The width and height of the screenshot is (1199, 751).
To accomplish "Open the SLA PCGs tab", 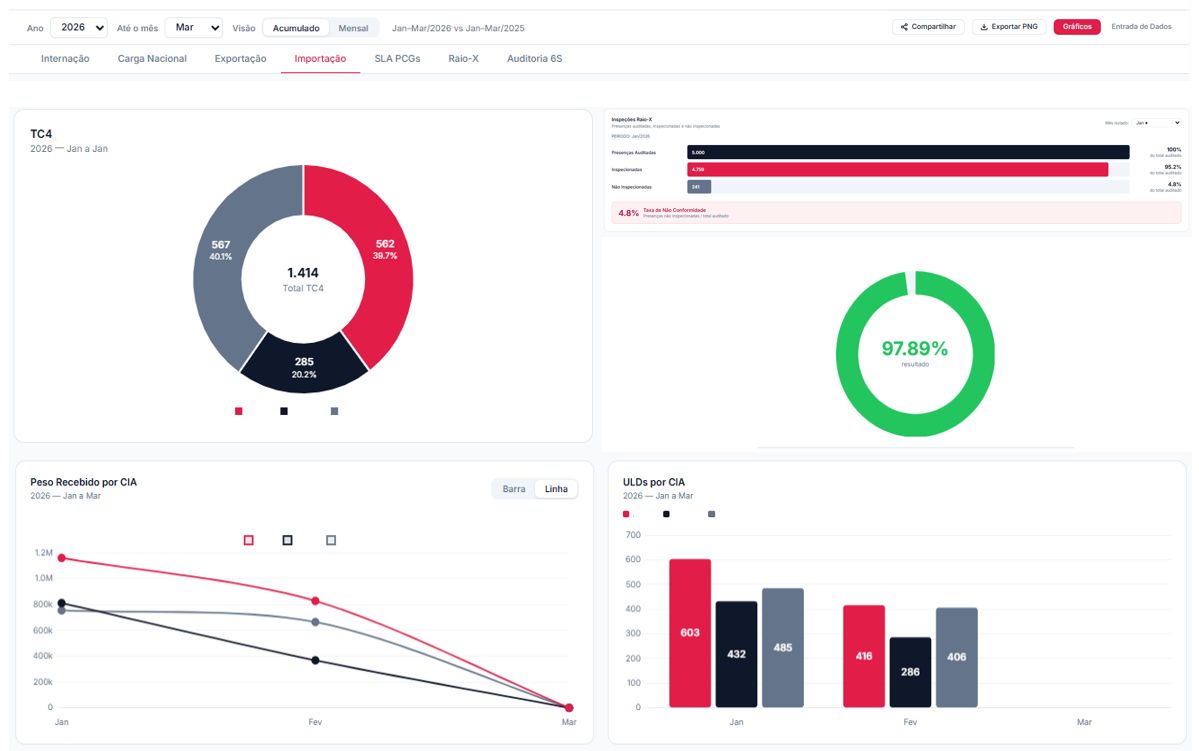I will pyautogui.click(x=397, y=58).
